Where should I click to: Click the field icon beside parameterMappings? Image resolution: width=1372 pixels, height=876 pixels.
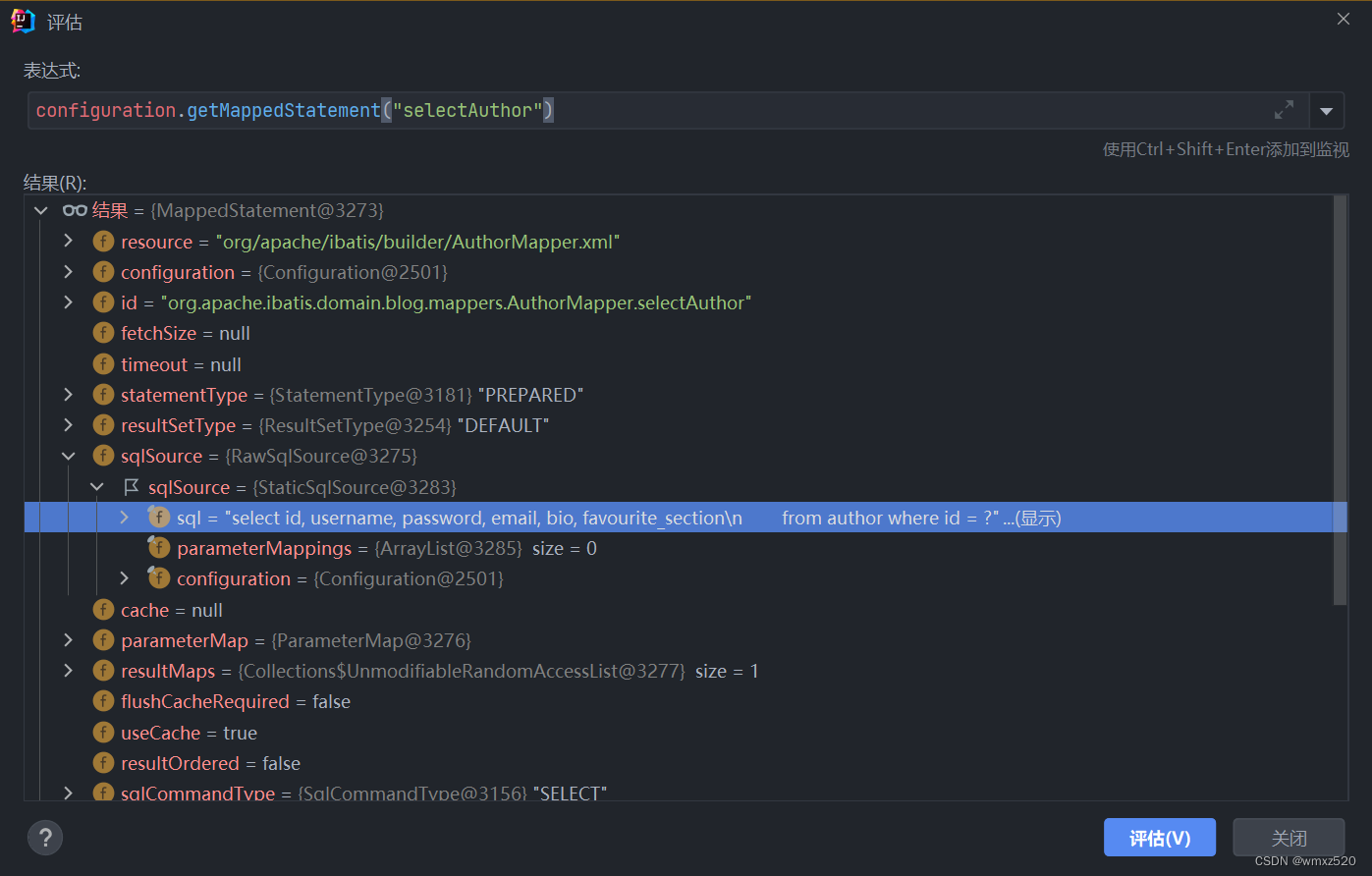click(x=159, y=548)
